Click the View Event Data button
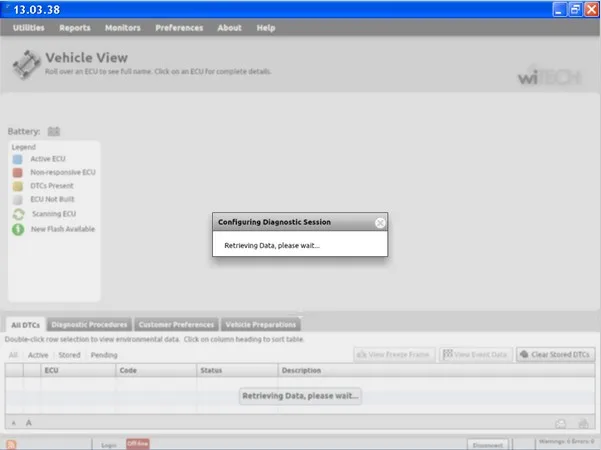The height and width of the screenshot is (450, 601). [x=476, y=355]
